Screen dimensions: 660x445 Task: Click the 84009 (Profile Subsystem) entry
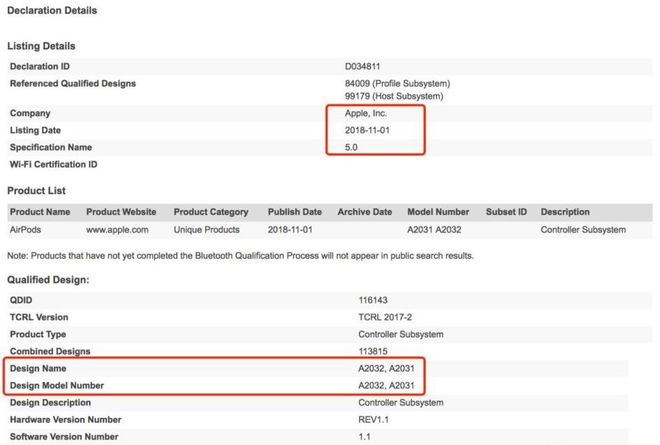click(x=397, y=83)
